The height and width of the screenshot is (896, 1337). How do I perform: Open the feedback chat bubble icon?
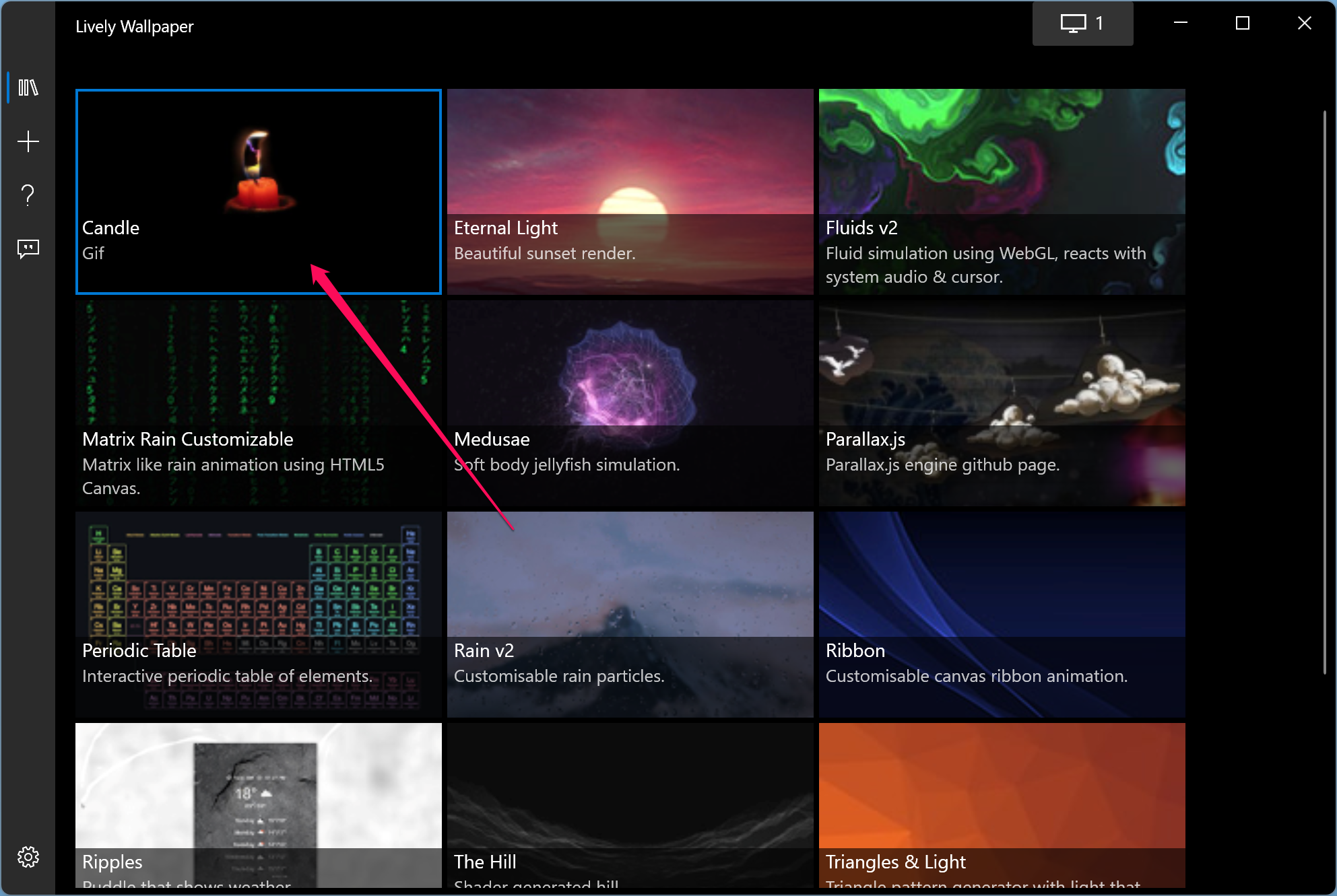28,249
